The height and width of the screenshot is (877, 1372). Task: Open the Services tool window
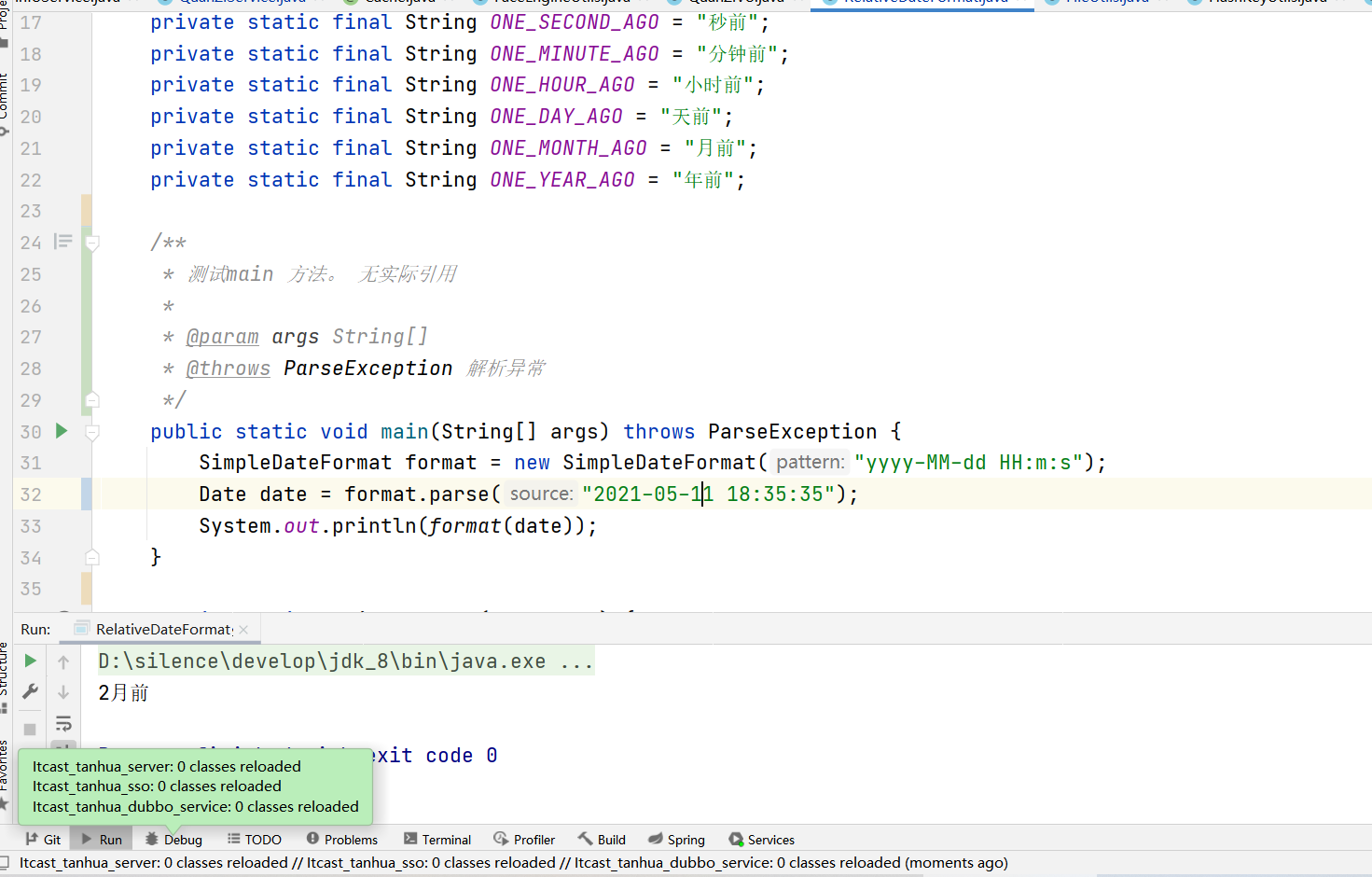(761, 840)
